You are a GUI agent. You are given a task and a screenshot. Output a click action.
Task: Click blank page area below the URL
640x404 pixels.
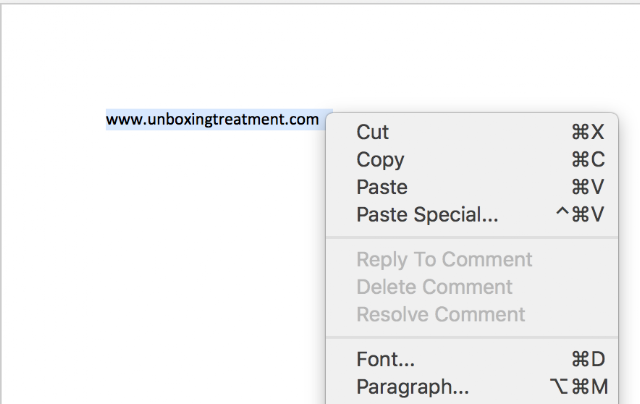click(x=163, y=265)
